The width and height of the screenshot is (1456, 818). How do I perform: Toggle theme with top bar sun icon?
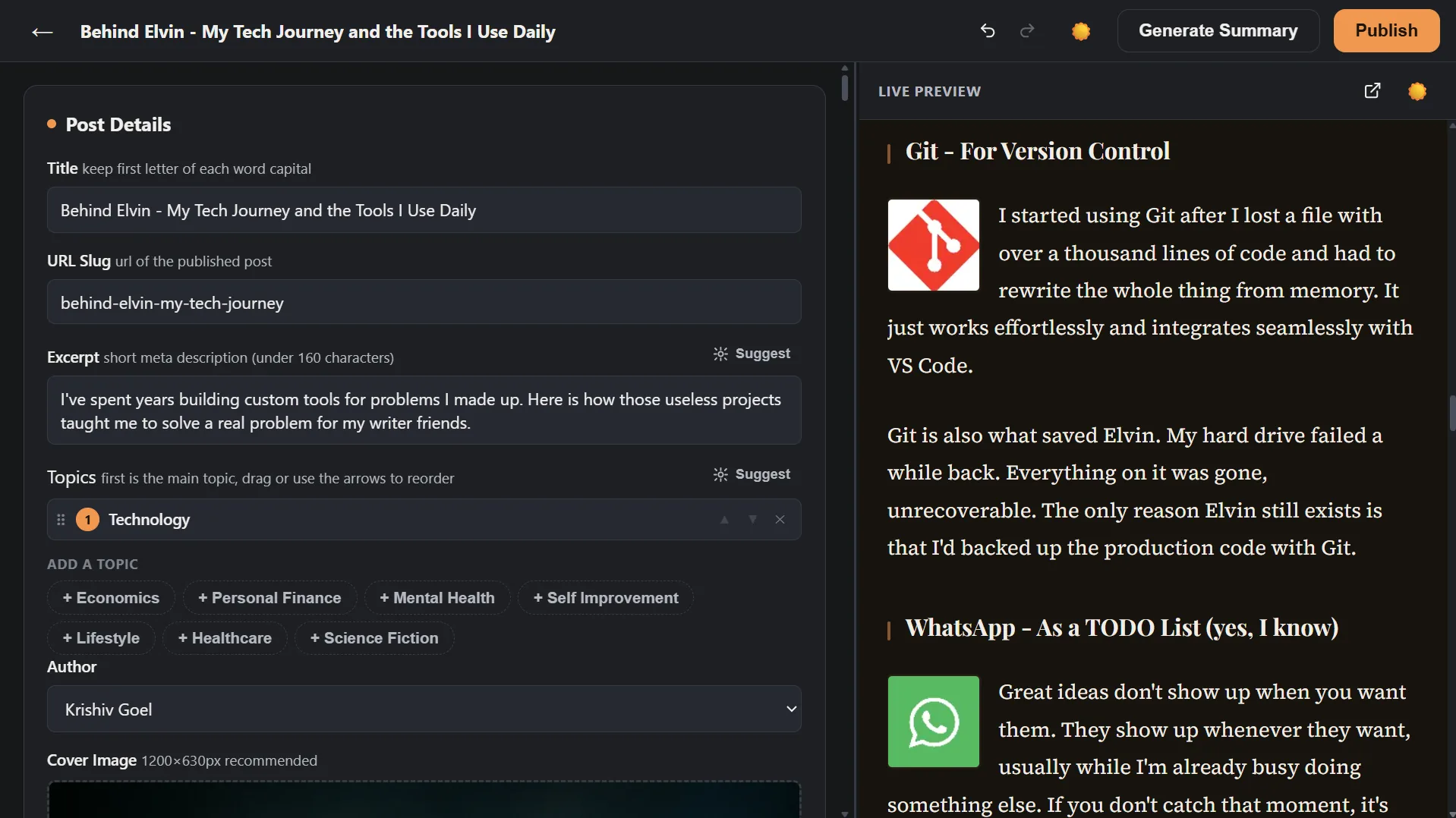pyautogui.click(x=1081, y=31)
